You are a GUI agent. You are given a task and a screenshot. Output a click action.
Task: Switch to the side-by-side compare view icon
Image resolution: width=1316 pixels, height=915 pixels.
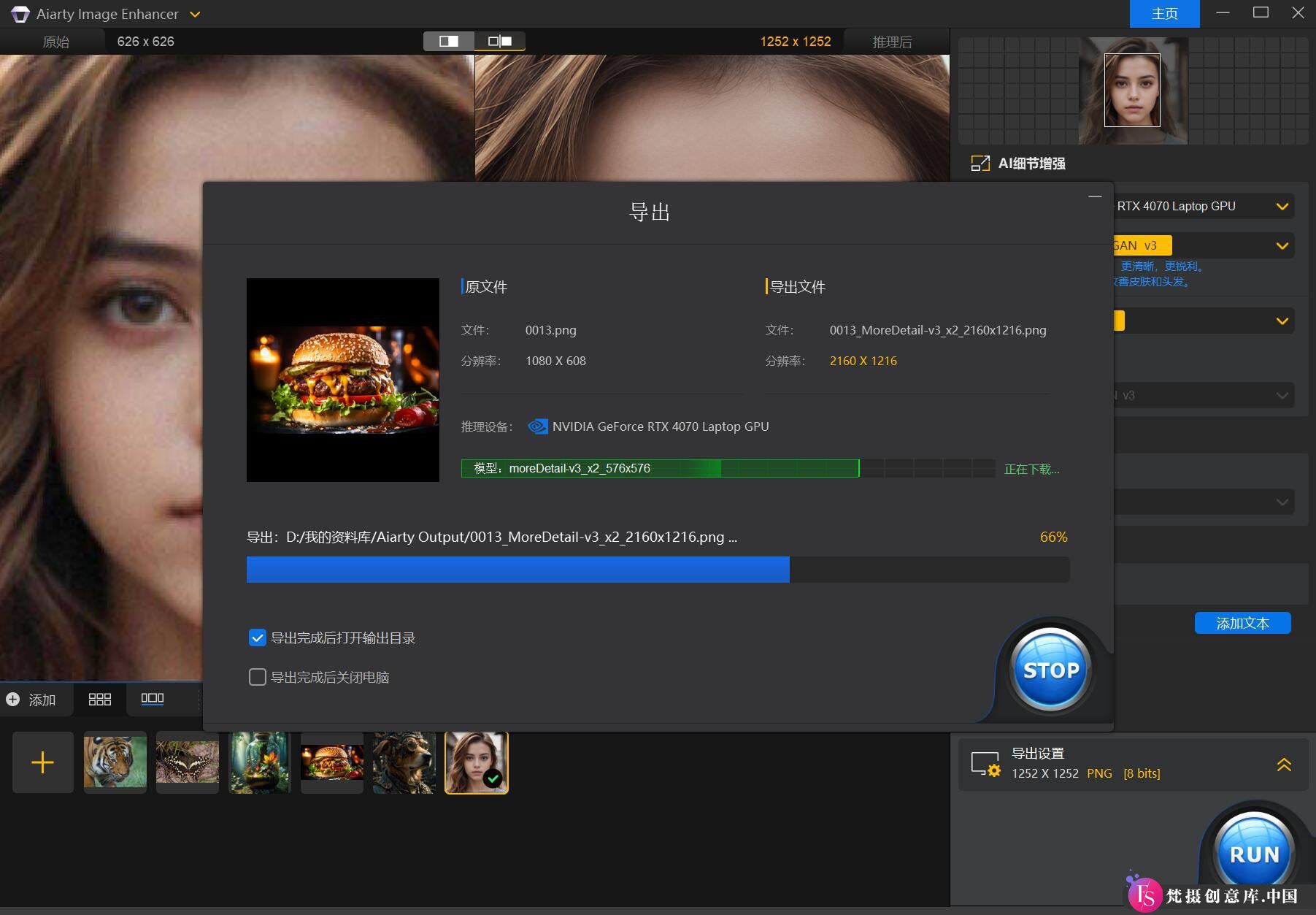click(500, 41)
